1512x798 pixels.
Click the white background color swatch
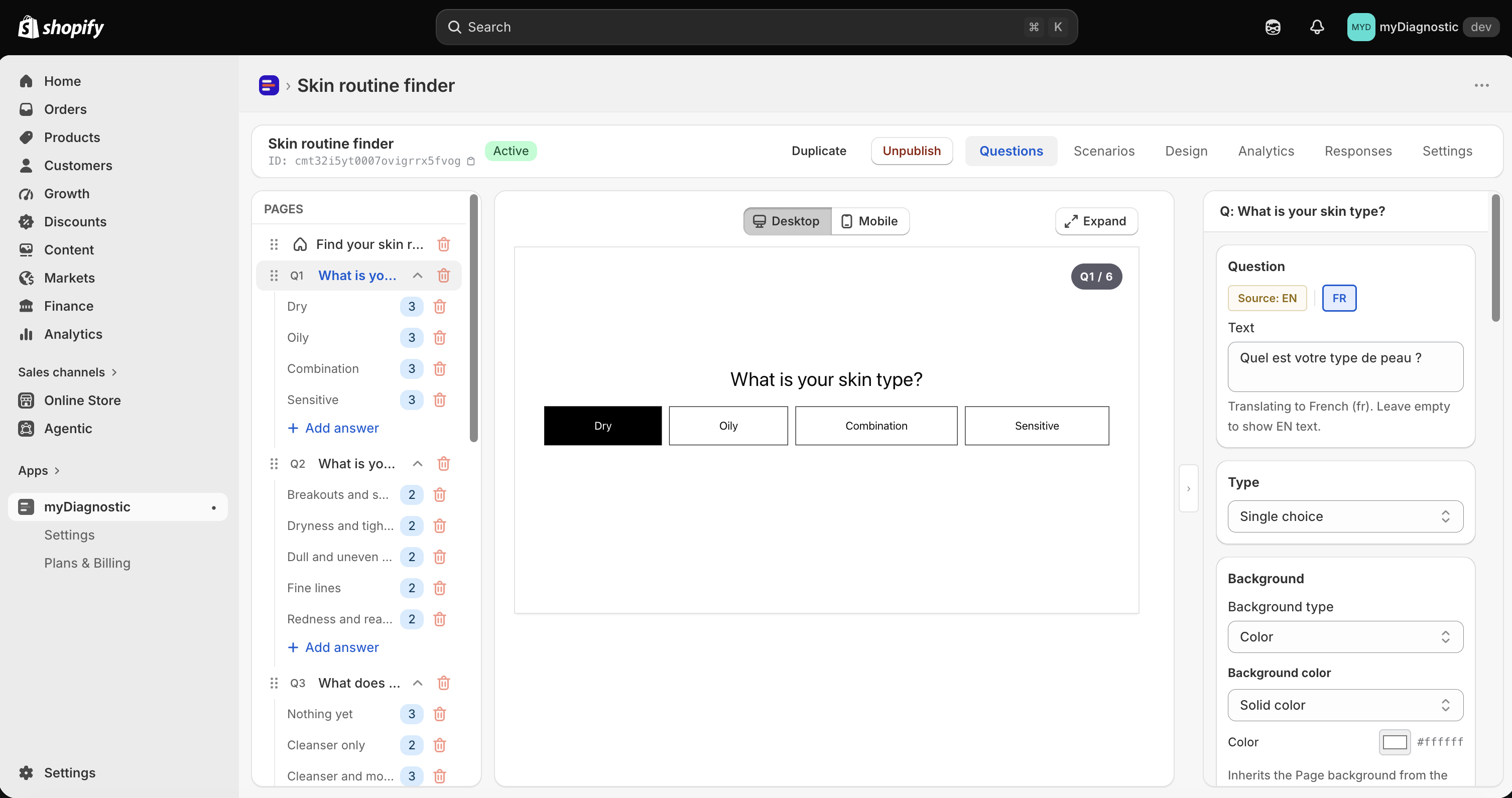[x=1395, y=742]
